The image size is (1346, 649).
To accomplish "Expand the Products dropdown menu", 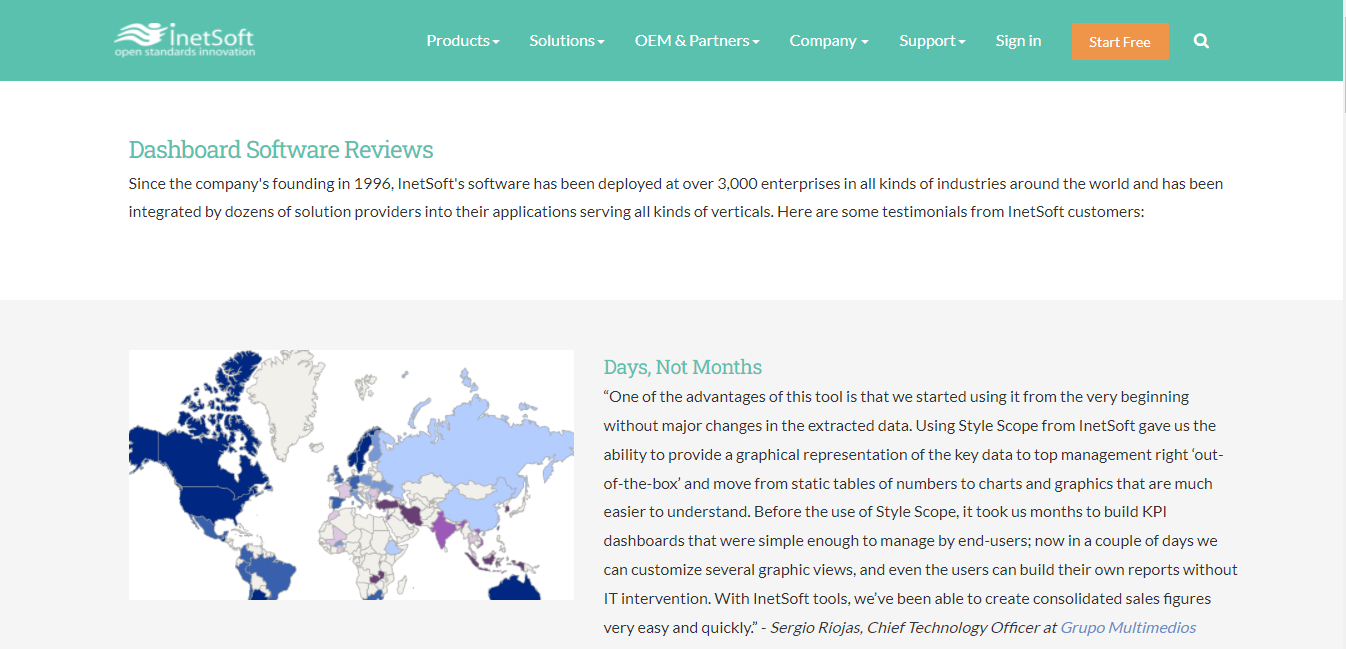I will pyautogui.click(x=463, y=41).
